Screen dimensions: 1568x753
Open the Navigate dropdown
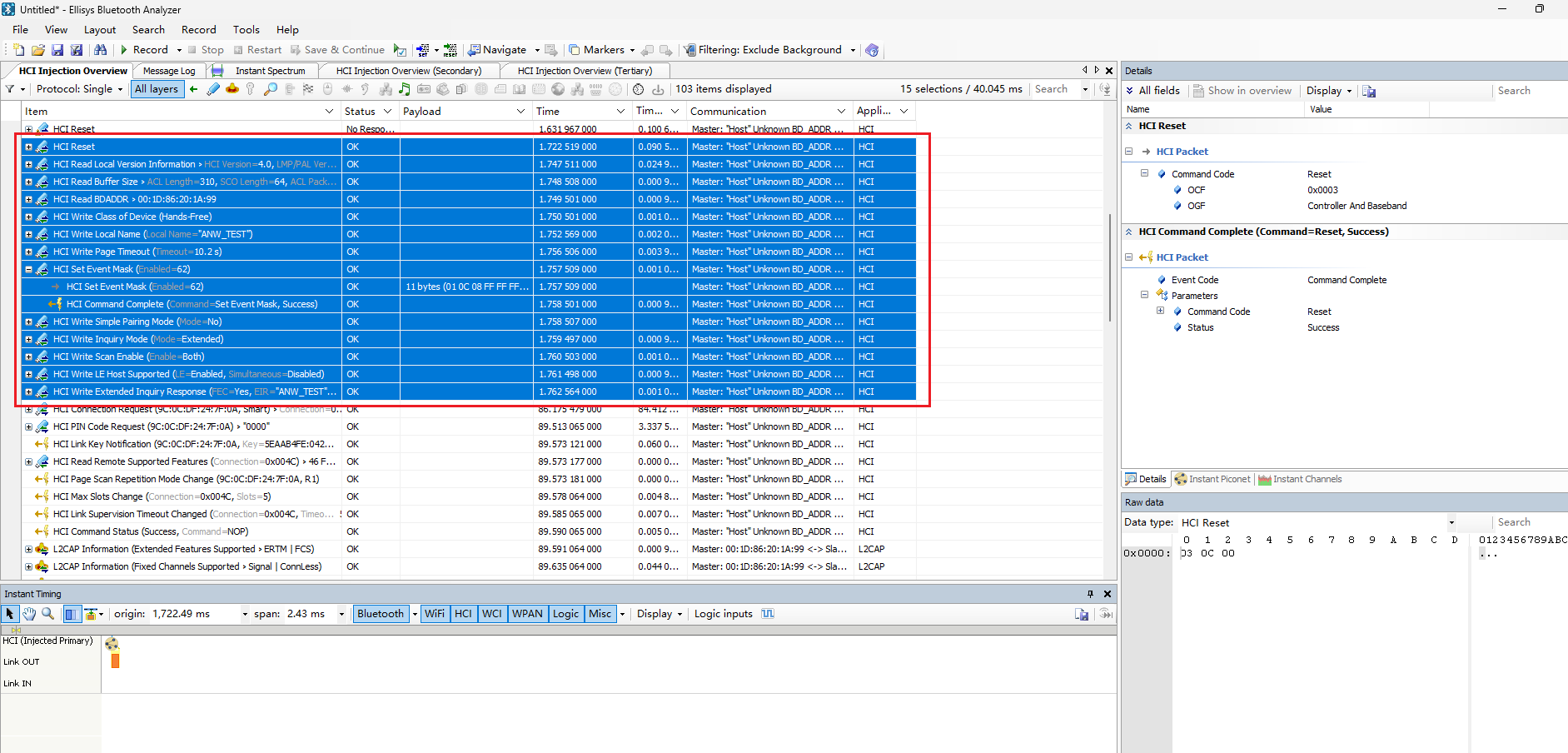537,50
